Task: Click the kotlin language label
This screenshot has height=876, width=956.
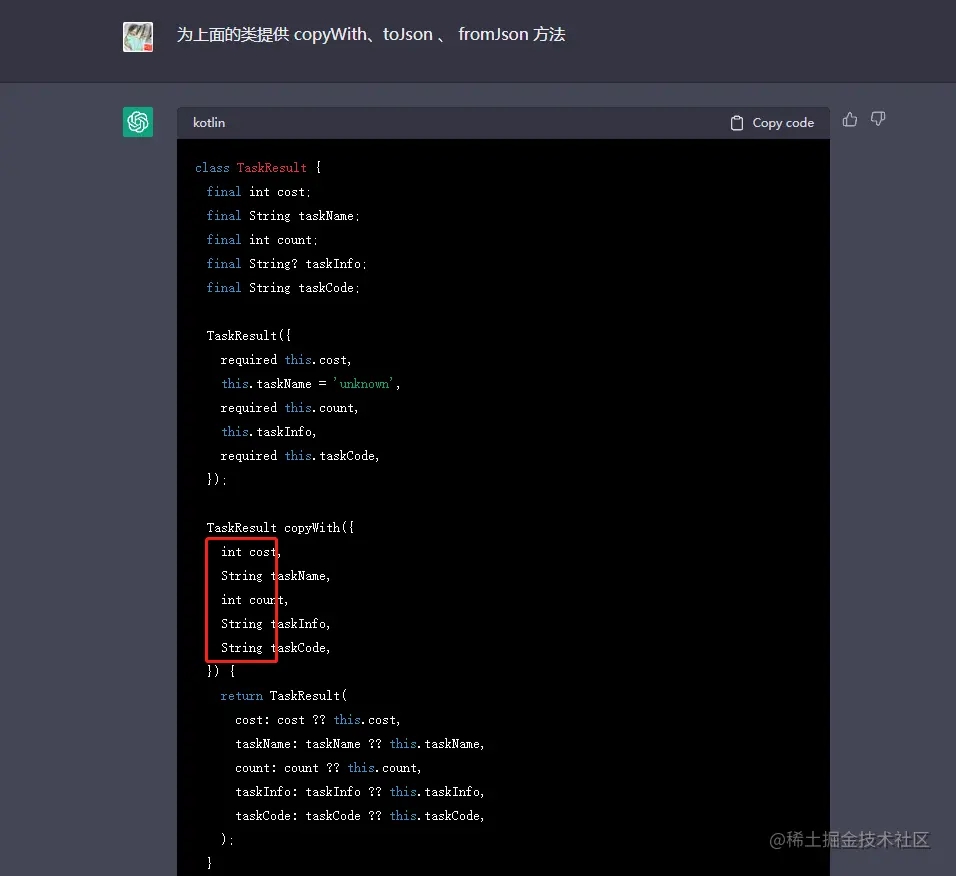Action: [x=209, y=123]
